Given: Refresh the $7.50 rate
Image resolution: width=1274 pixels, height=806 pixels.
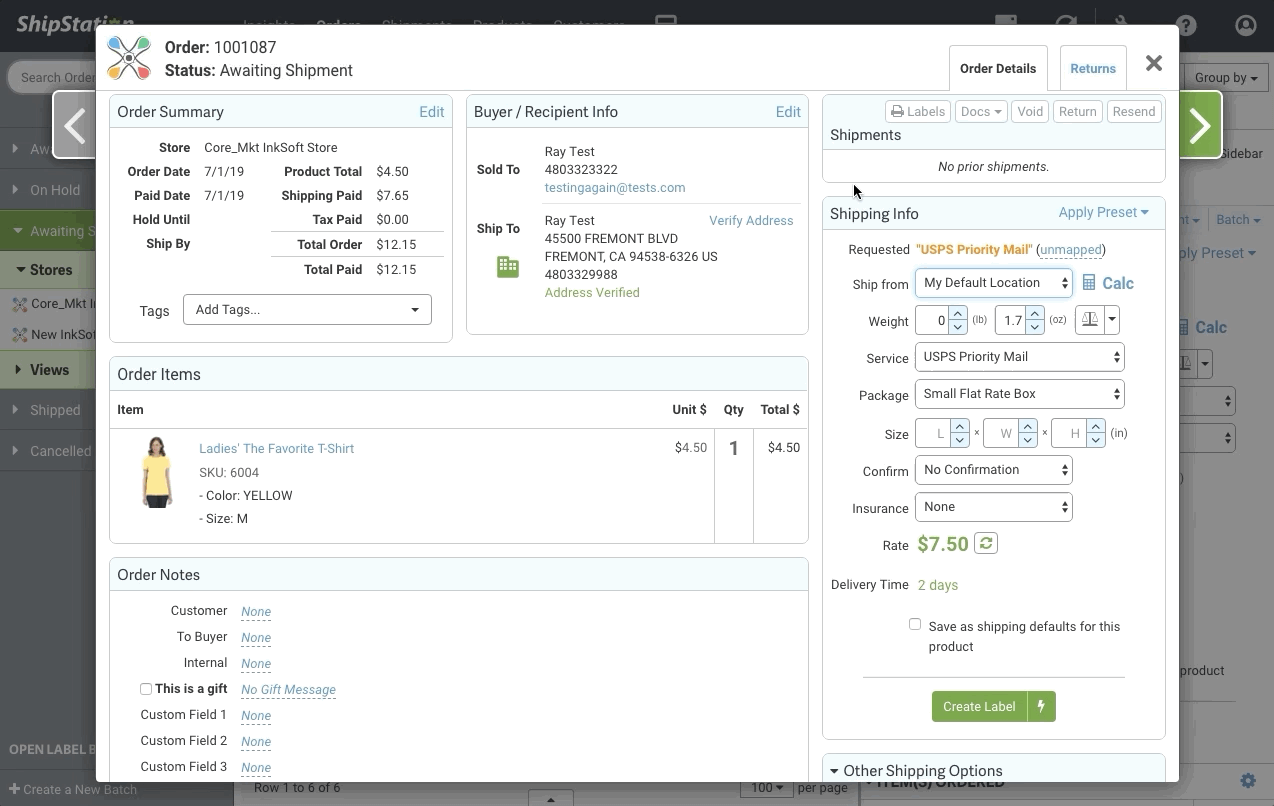Looking at the screenshot, I should (x=985, y=543).
